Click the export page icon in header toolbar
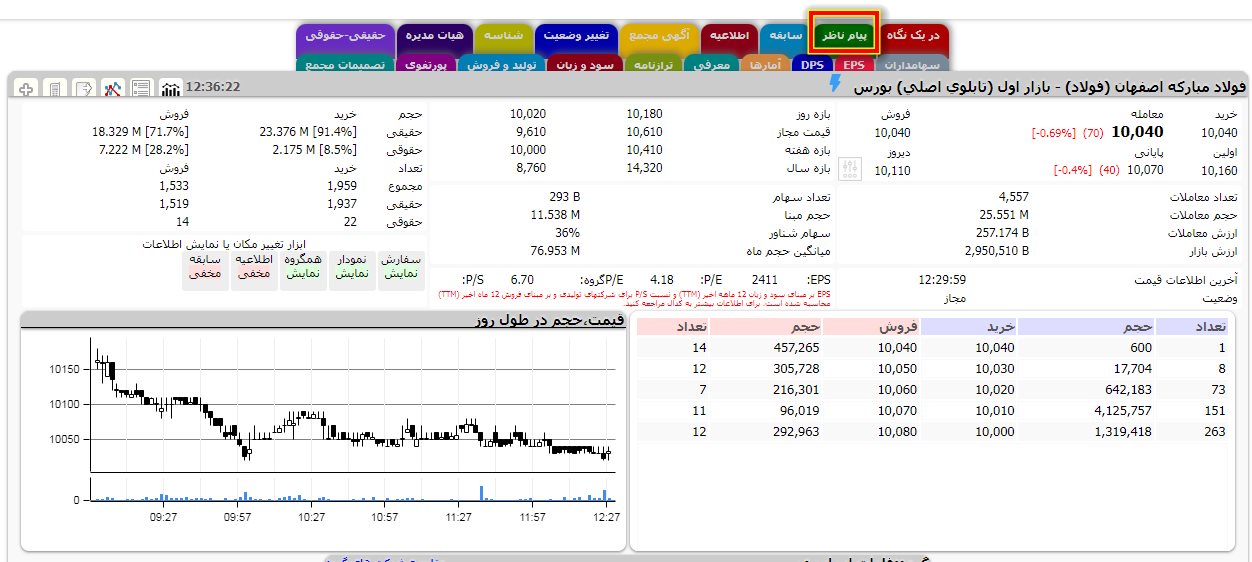1252x562 pixels. 83,88
